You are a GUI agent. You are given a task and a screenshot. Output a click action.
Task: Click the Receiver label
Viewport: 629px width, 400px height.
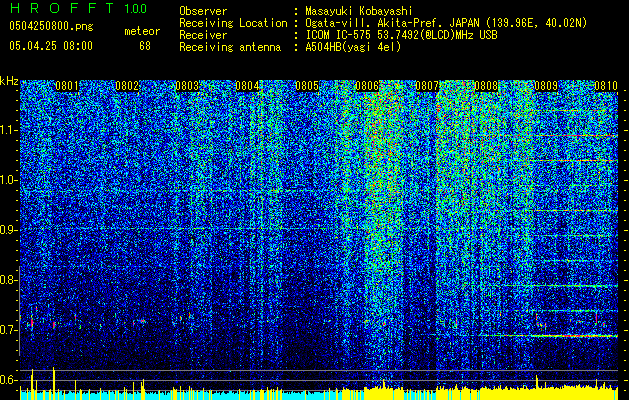pyautogui.click(x=203, y=35)
